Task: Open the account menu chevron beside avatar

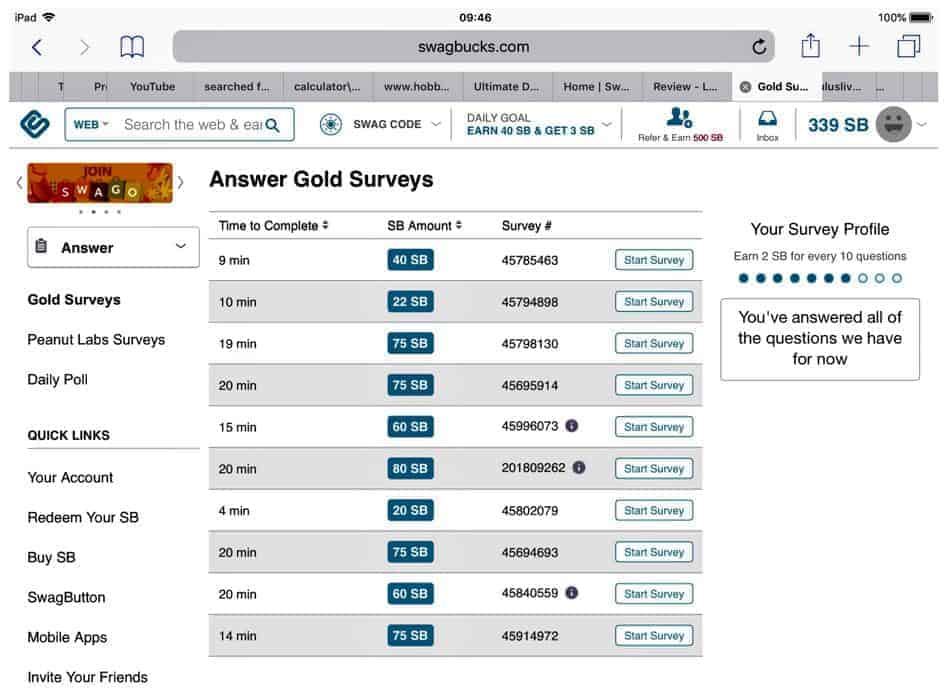Action: click(x=922, y=124)
